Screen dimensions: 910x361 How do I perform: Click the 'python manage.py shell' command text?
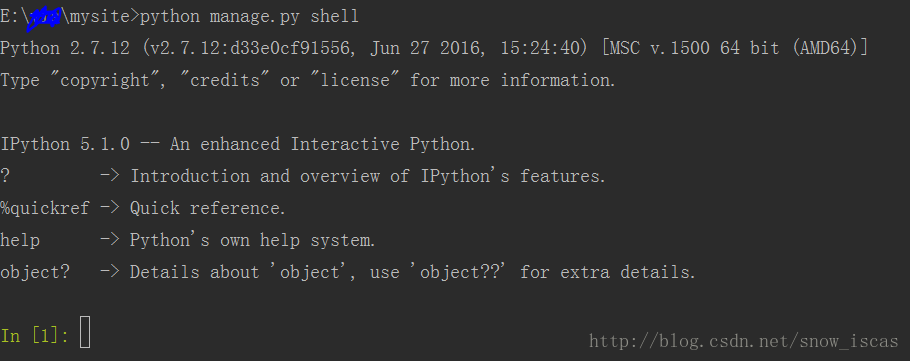[x=250, y=17]
